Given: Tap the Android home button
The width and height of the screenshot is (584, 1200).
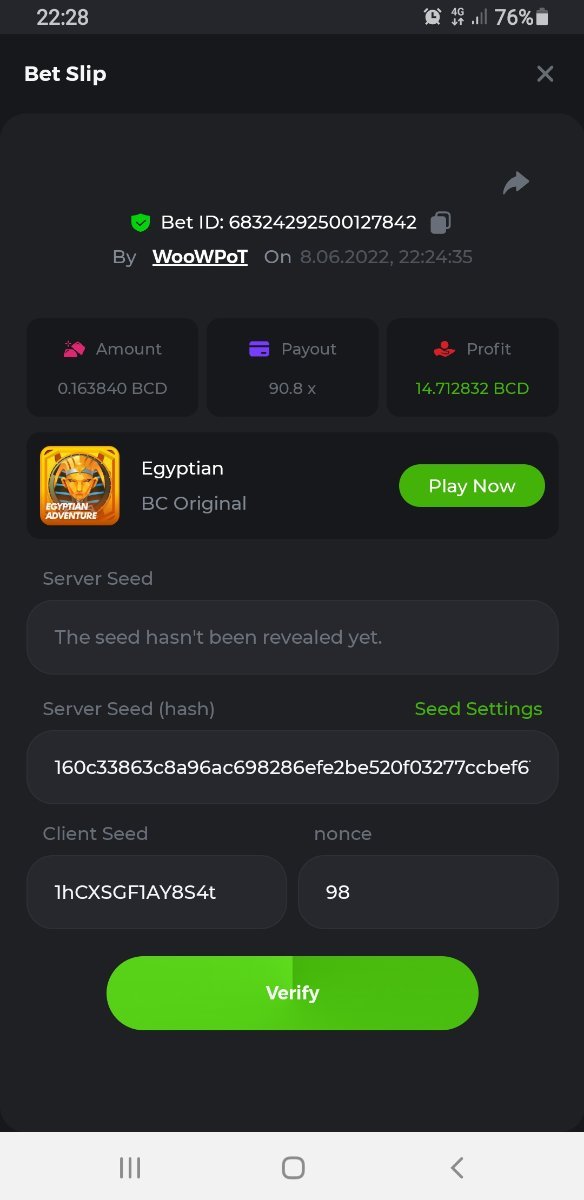Looking at the screenshot, I should tap(293, 1167).
